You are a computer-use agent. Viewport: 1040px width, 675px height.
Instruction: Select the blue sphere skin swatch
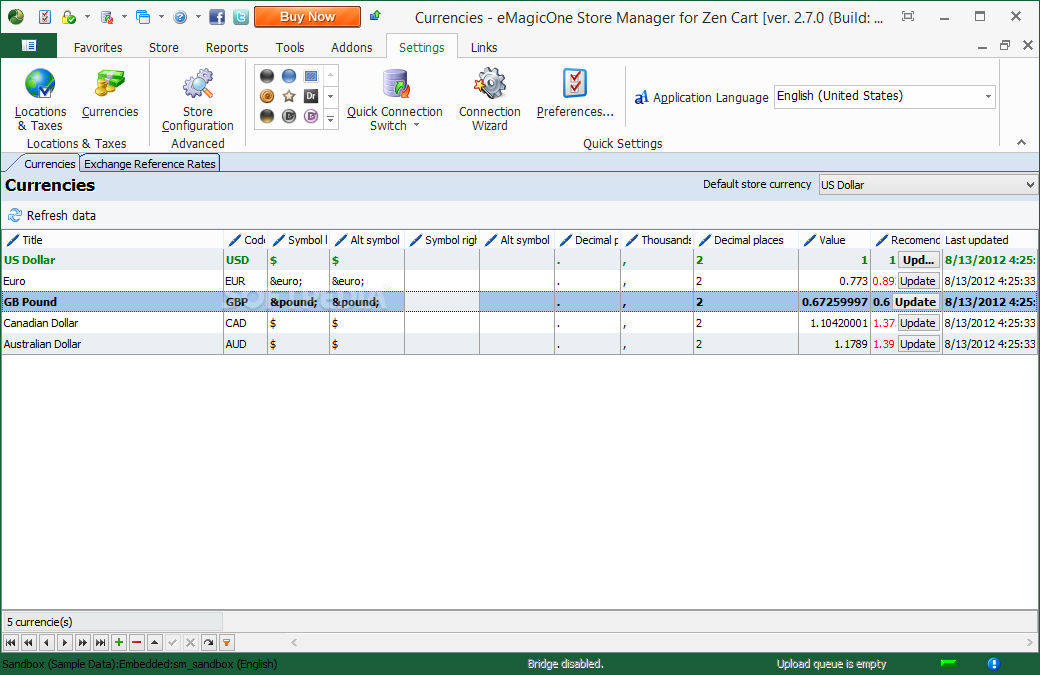(289, 76)
